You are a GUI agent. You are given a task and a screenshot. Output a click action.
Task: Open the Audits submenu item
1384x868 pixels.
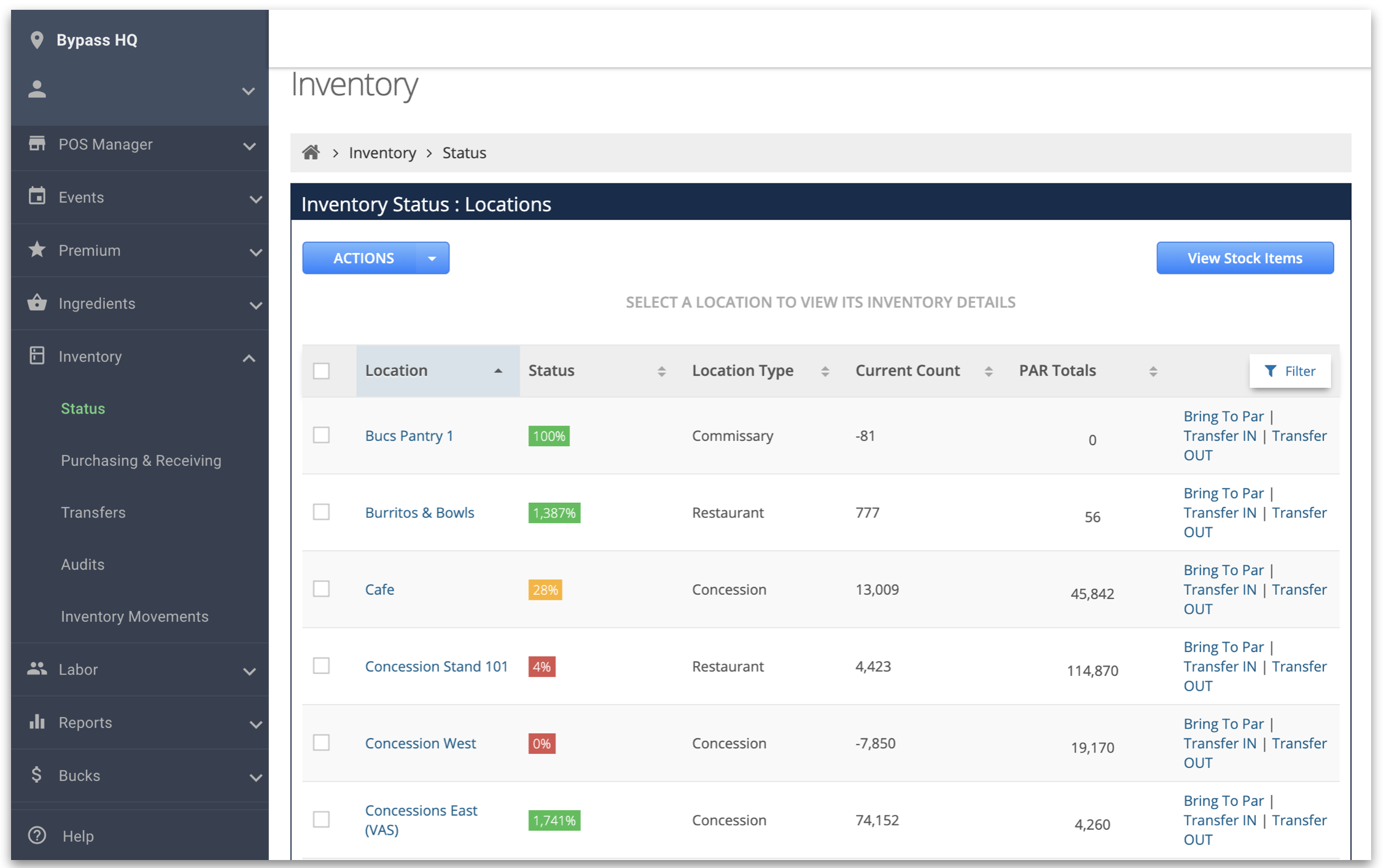(x=82, y=564)
